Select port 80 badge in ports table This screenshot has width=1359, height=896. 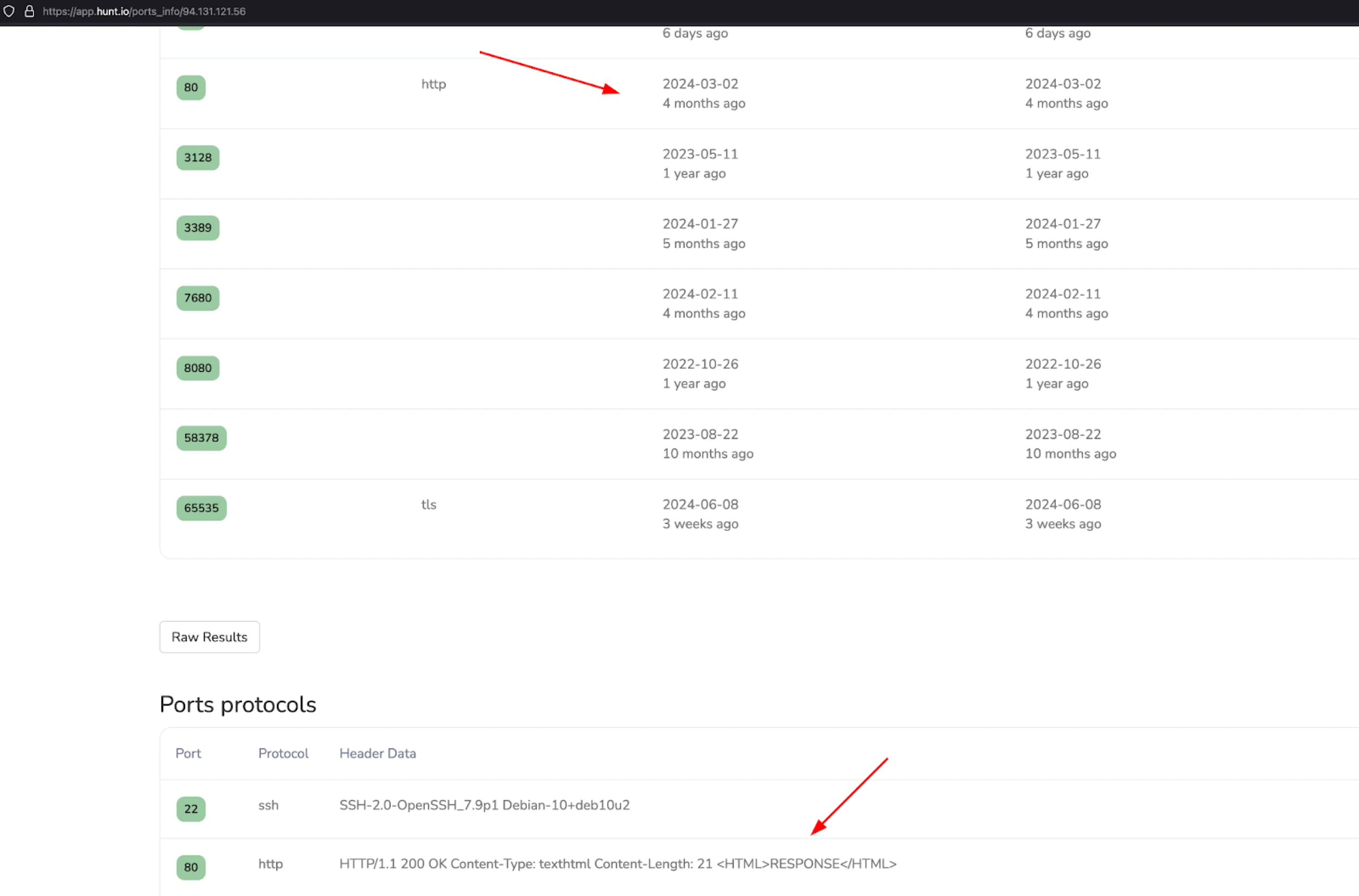pos(191,88)
